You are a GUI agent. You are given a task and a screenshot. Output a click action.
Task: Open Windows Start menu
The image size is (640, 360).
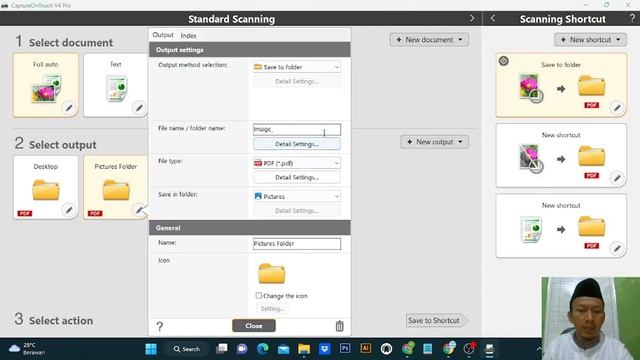151,349
